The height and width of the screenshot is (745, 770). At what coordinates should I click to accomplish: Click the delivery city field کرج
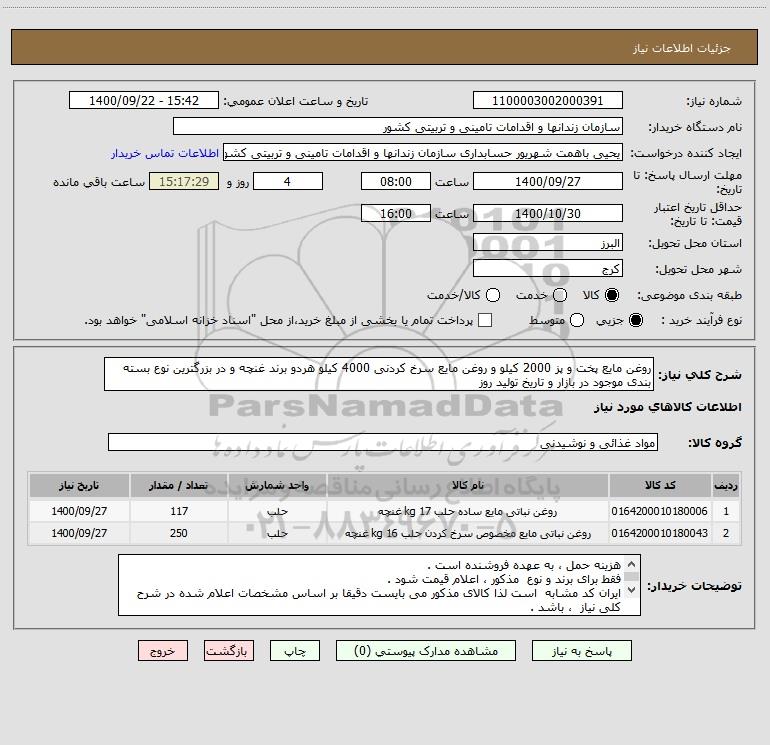tap(548, 268)
